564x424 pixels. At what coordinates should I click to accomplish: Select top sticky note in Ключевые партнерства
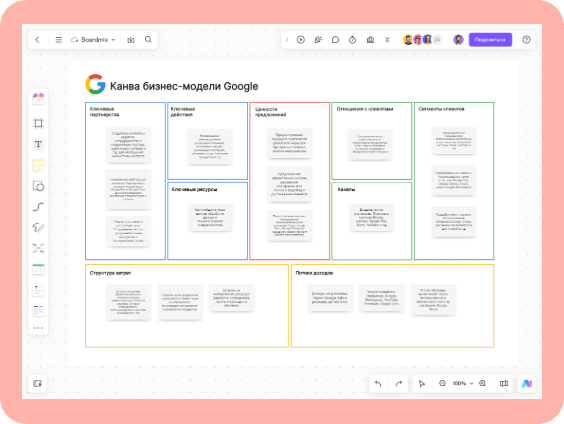pos(128,145)
